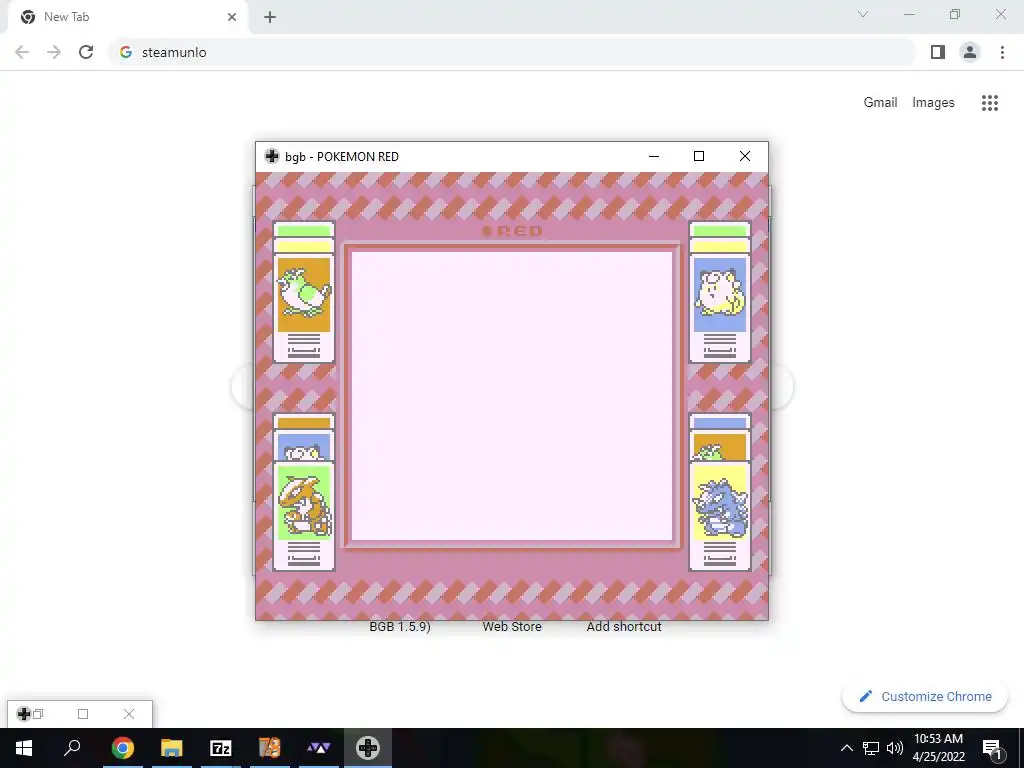The image size is (1024, 768).
Task: Click the Add shortcut tile
Action: [x=624, y=626]
